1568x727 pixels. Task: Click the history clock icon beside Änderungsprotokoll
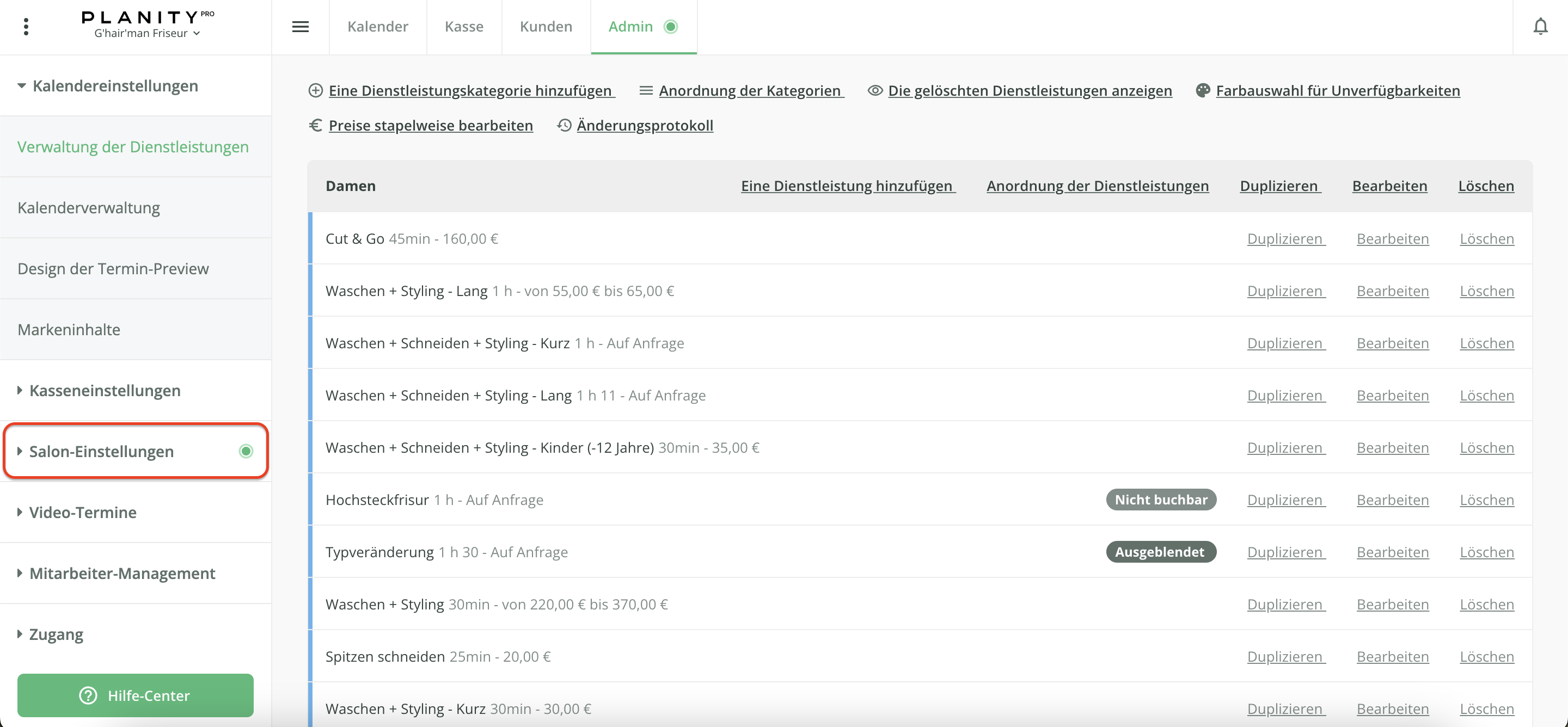coord(564,125)
